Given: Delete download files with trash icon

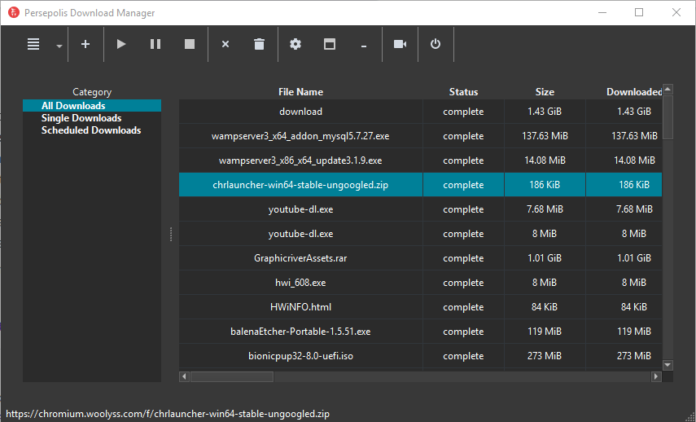Looking at the screenshot, I should pyautogui.click(x=259, y=44).
